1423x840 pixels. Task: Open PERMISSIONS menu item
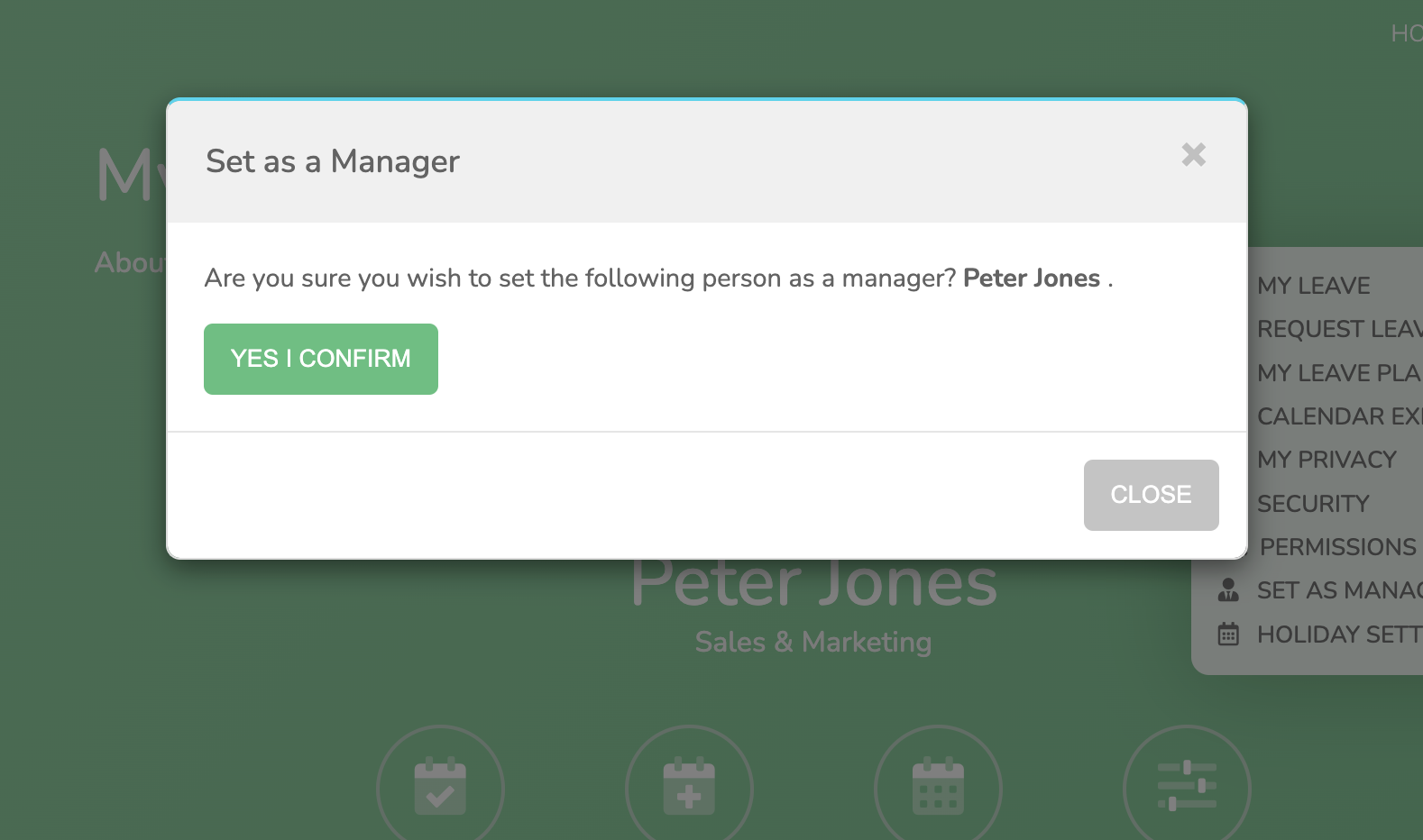click(1338, 547)
